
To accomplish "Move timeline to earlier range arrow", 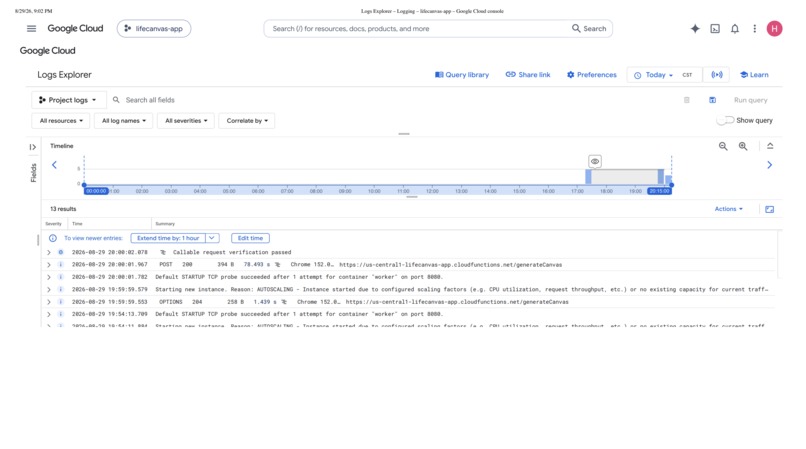I will click(54, 165).
